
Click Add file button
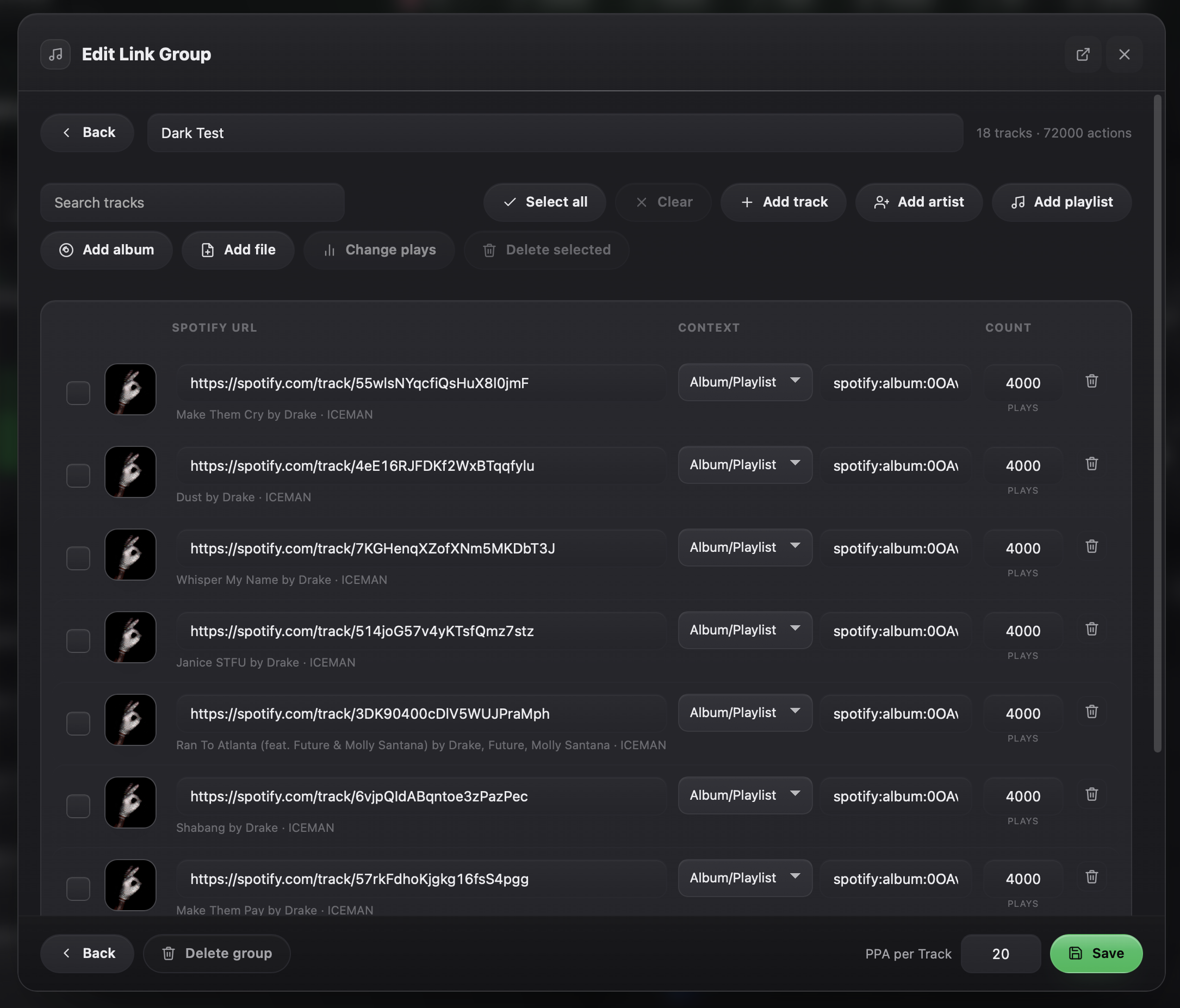pos(238,250)
